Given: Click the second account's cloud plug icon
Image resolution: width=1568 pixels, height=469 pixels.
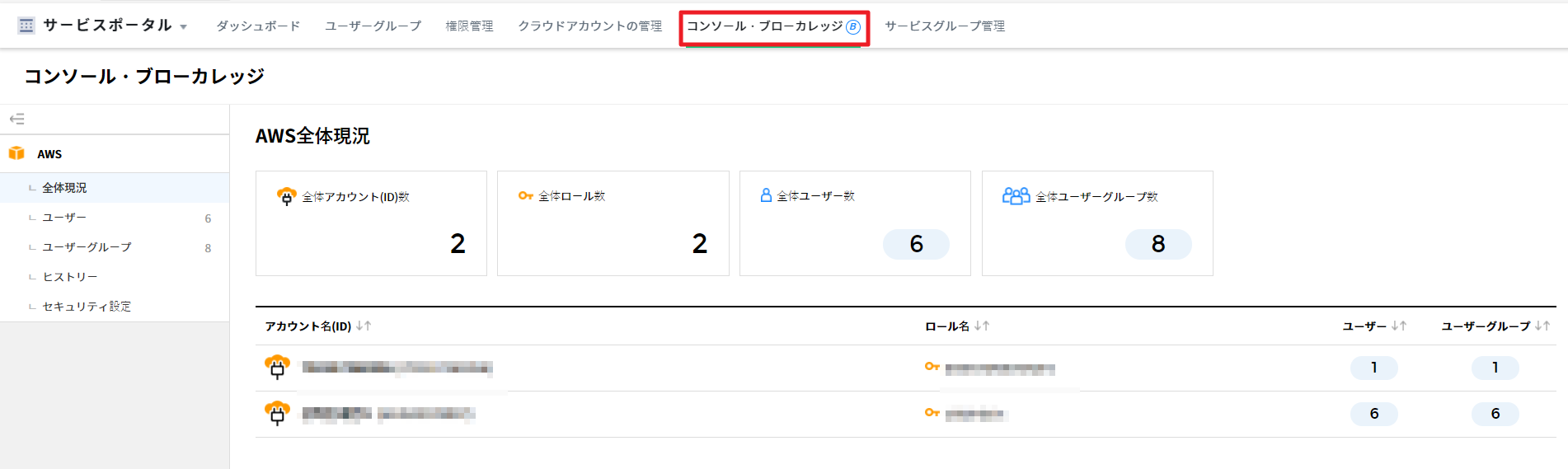Looking at the screenshot, I should (277, 413).
